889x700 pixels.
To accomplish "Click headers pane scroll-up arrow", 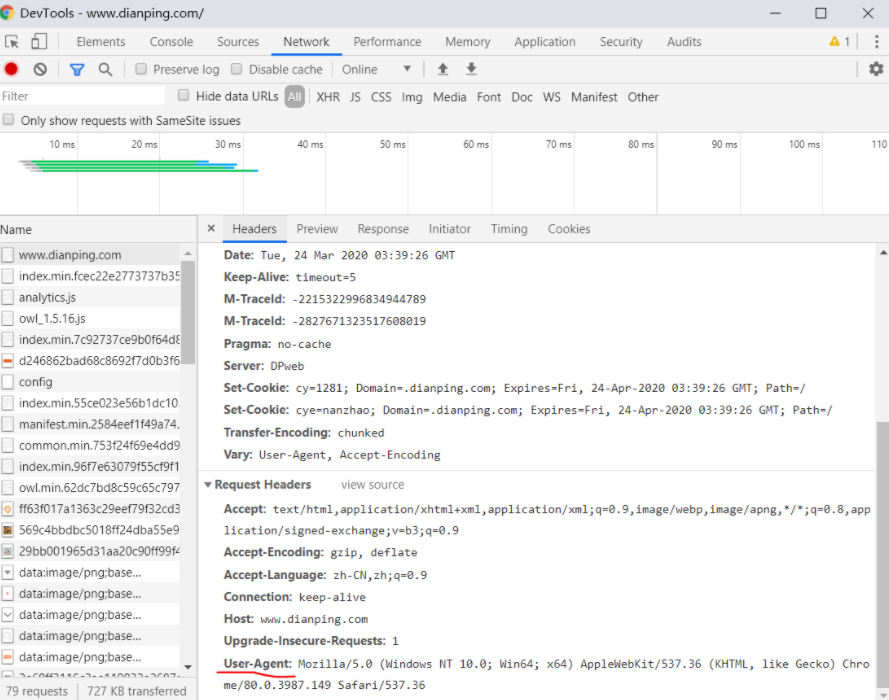I will coord(883,252).
